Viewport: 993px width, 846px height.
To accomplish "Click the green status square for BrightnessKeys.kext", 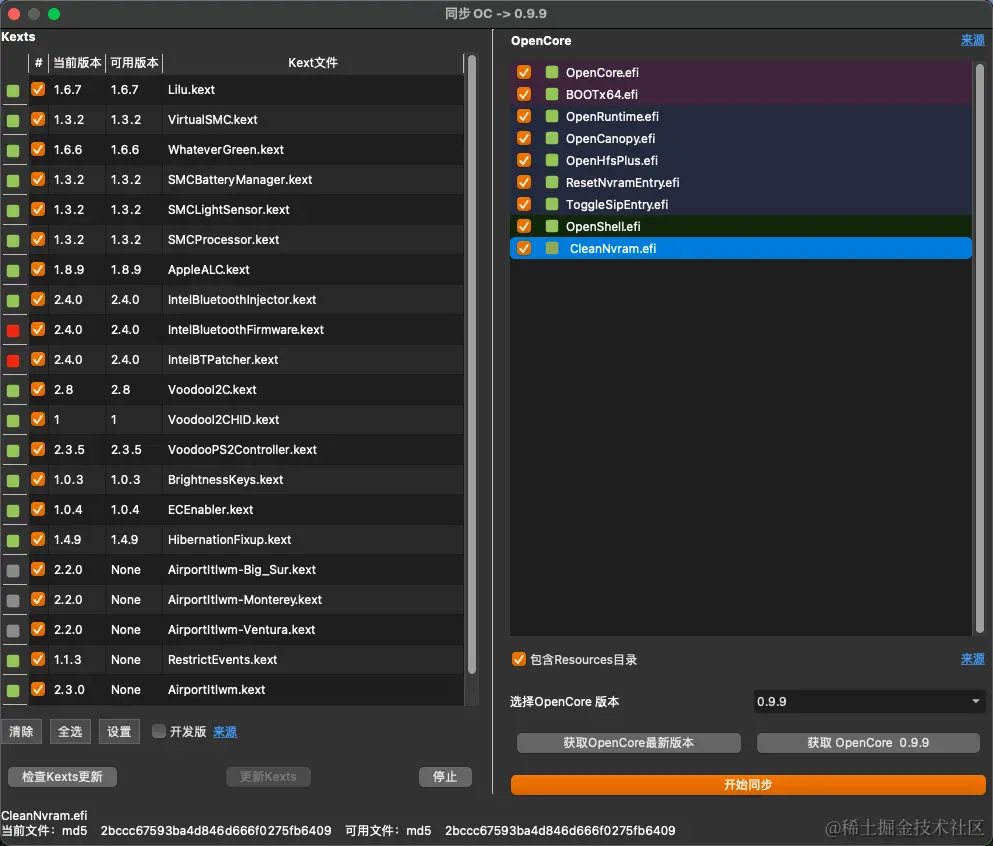I will (x=13, y=480).
